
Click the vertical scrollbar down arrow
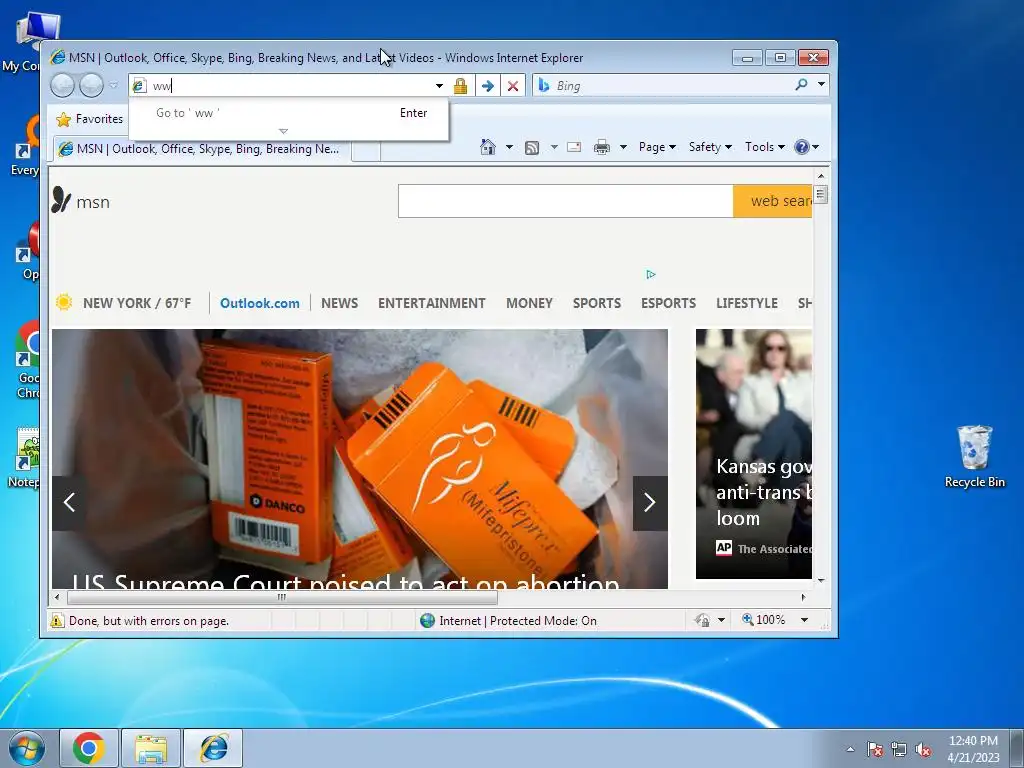[821, 580]
